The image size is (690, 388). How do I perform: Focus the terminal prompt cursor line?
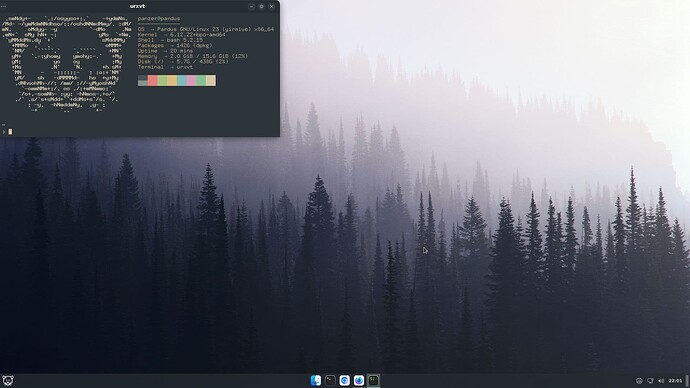[x=139, y=132]
